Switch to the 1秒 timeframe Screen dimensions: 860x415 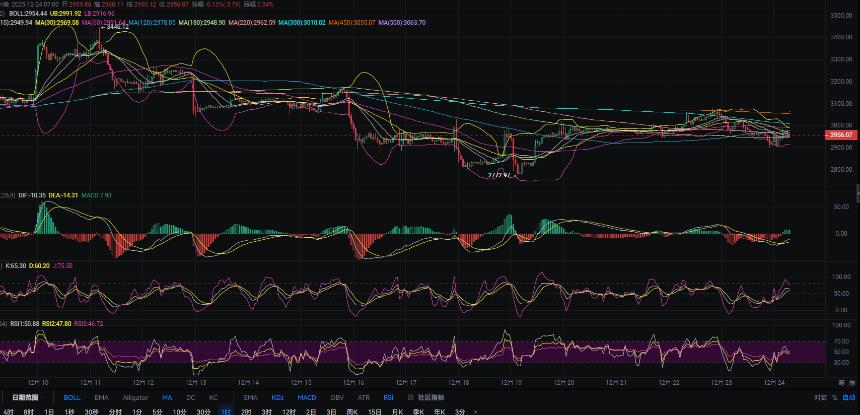pyautogui.click(x=69, y=412)
